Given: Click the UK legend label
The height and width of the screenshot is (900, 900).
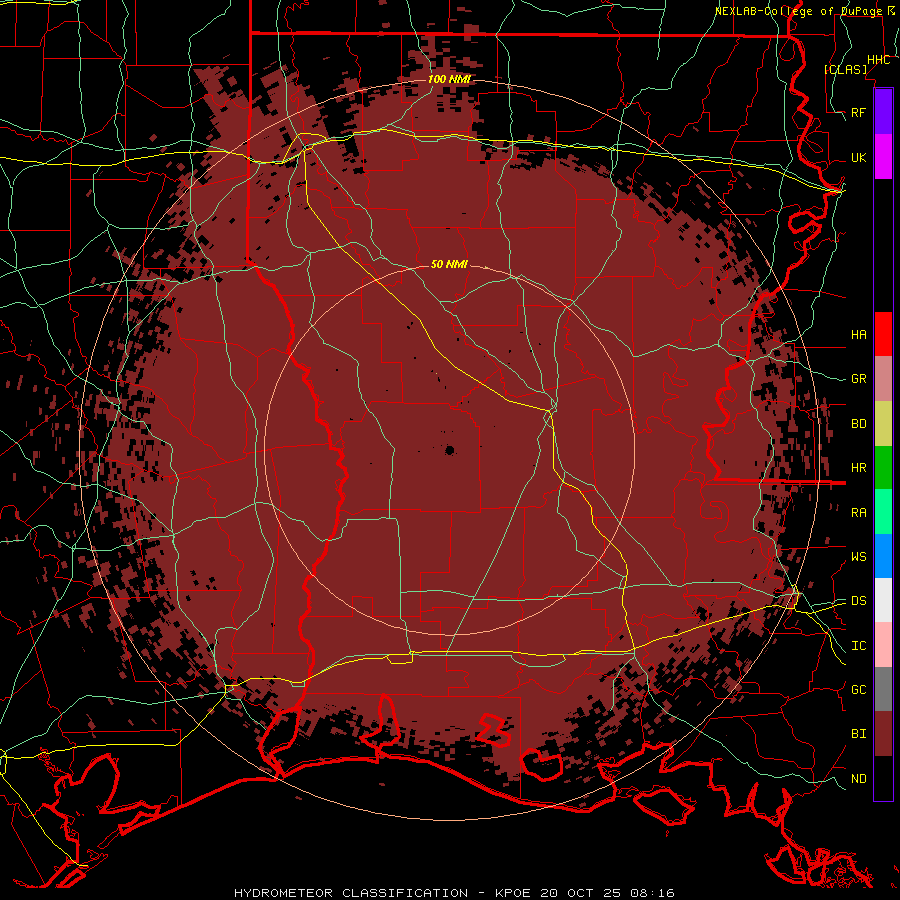Looking at the screenshot, I should click(x=859, y=157).
